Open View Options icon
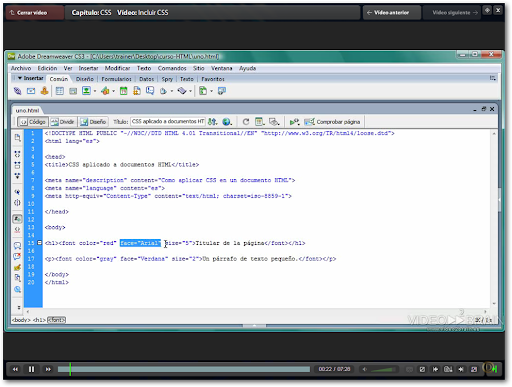This screenshot has height=387, width=512. point(259,122)
